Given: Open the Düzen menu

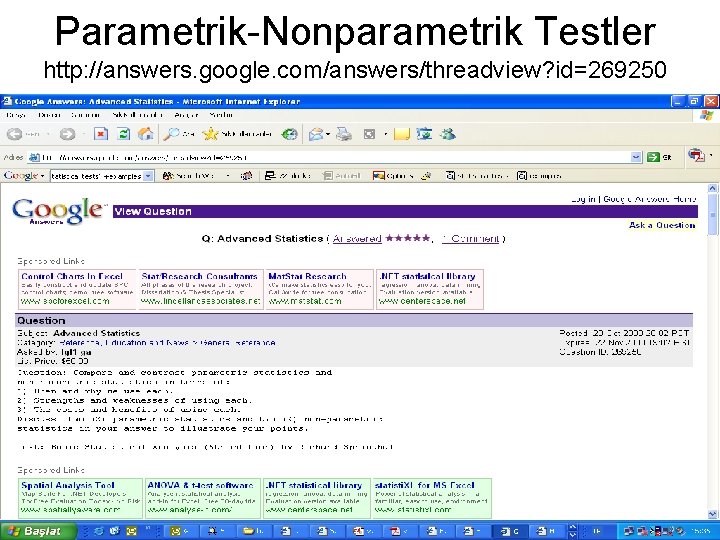Looking at the screenshot, I should pos(49,115).
